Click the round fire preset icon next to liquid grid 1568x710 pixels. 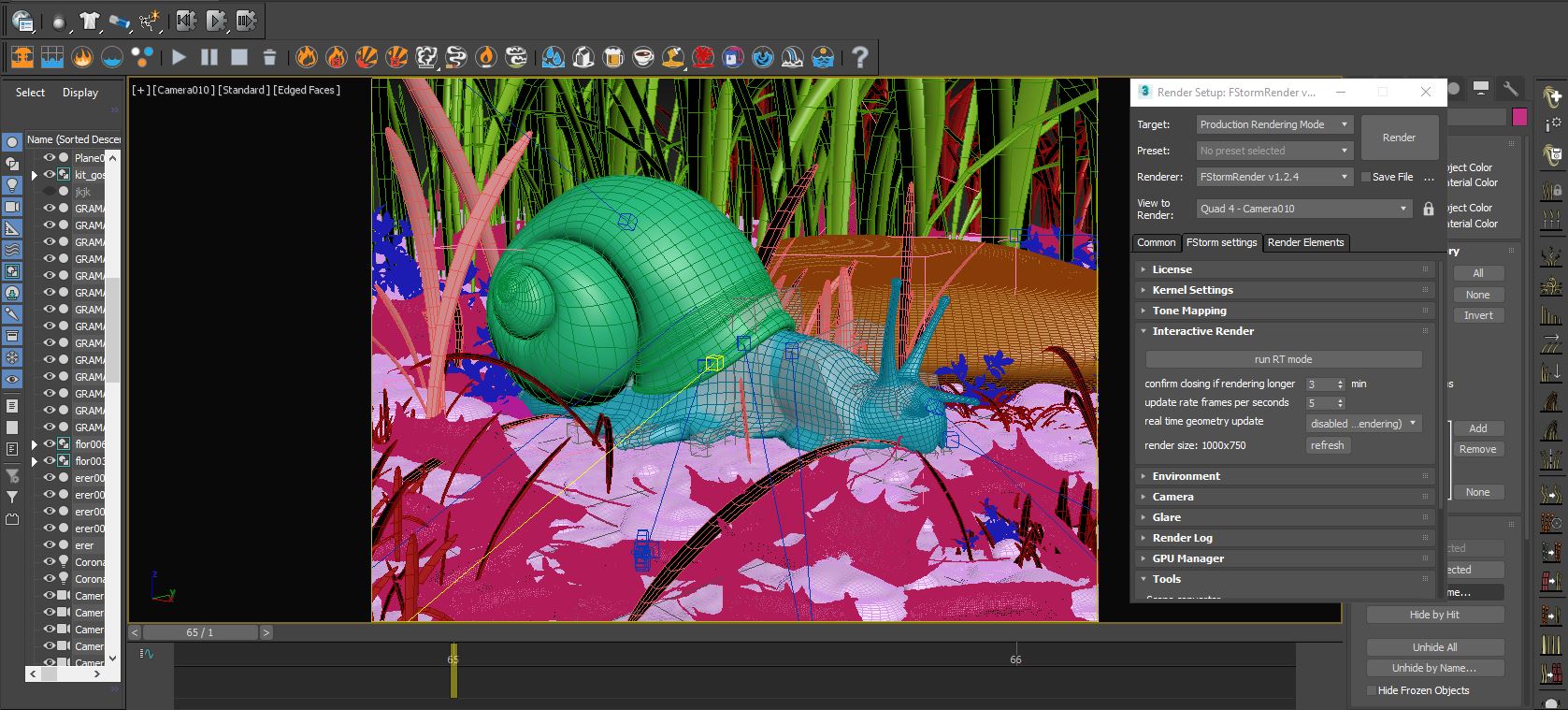point(82,57)
